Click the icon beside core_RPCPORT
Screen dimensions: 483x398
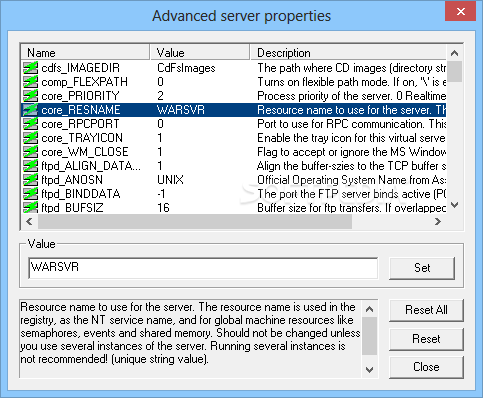30,124
